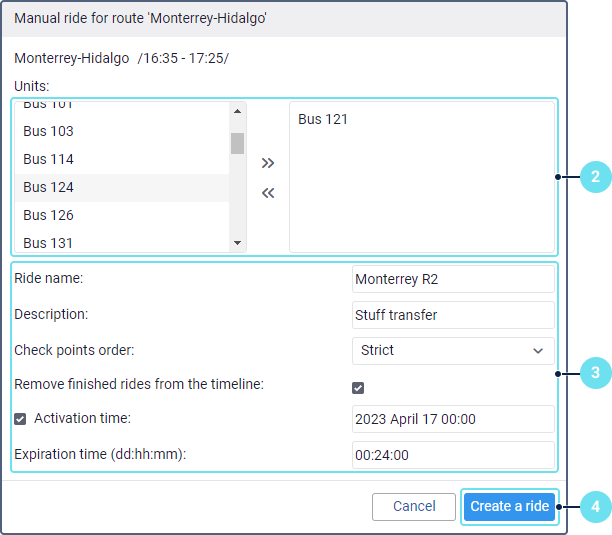The width and height of the screenshot is (612, 535).
Task: Click callout marker number 4
Action: [x=595, y=506]
